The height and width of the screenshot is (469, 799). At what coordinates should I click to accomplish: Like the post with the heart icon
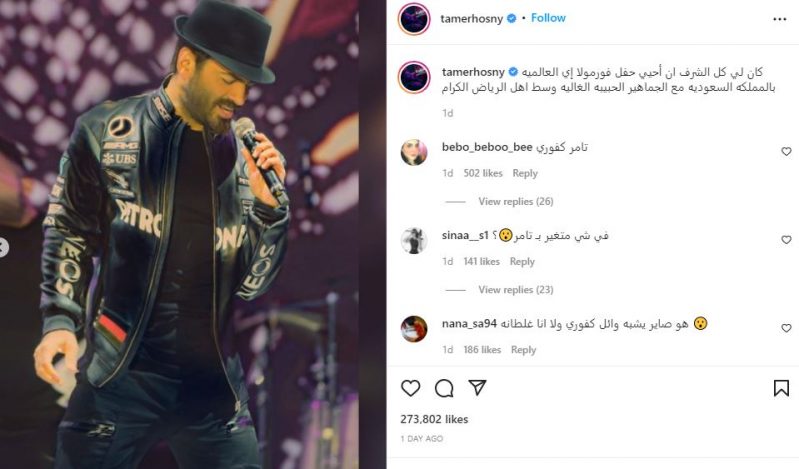pos(410,388)
